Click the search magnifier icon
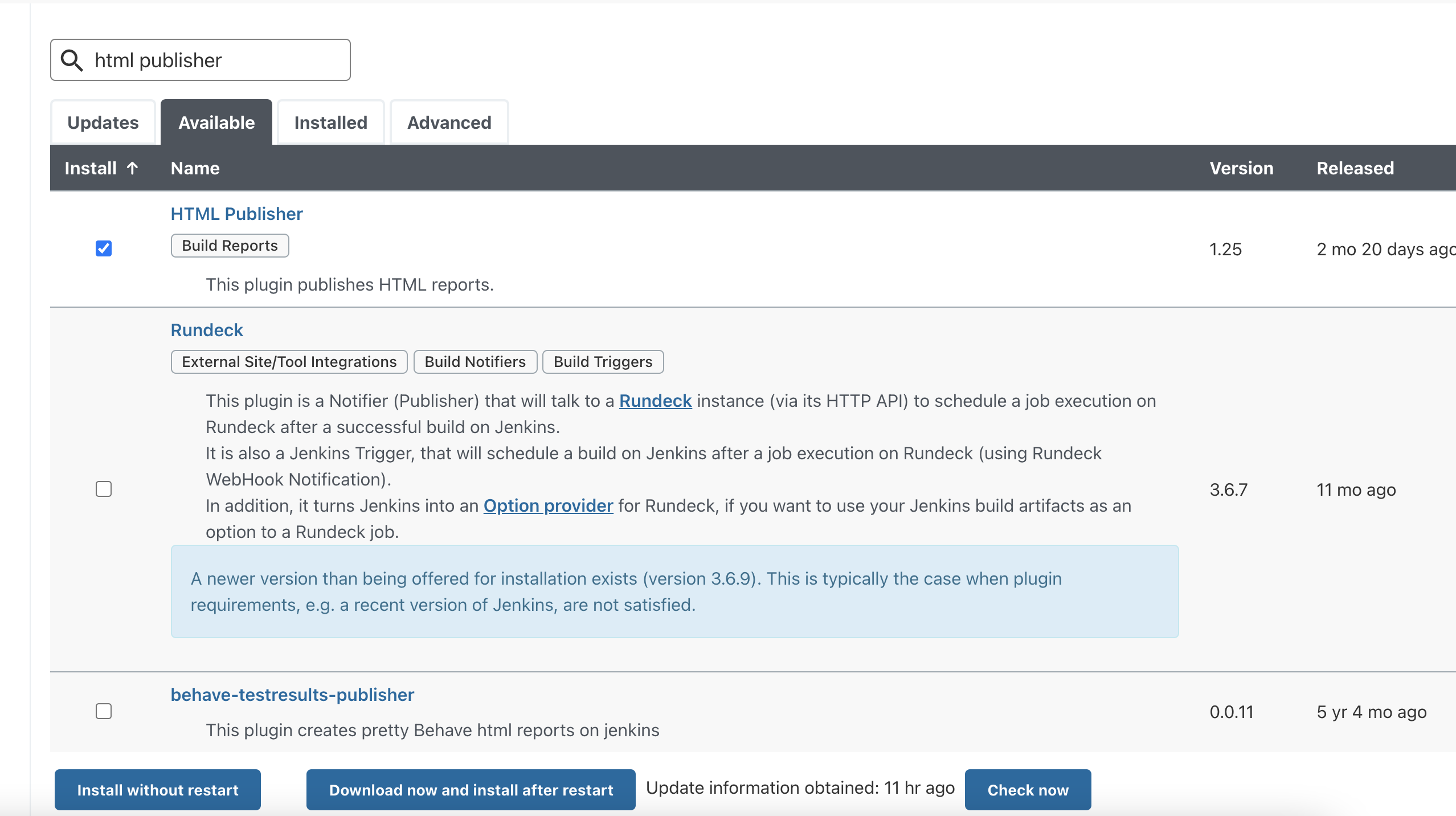This screenshot has height=816, width=1456. [72, 60]
